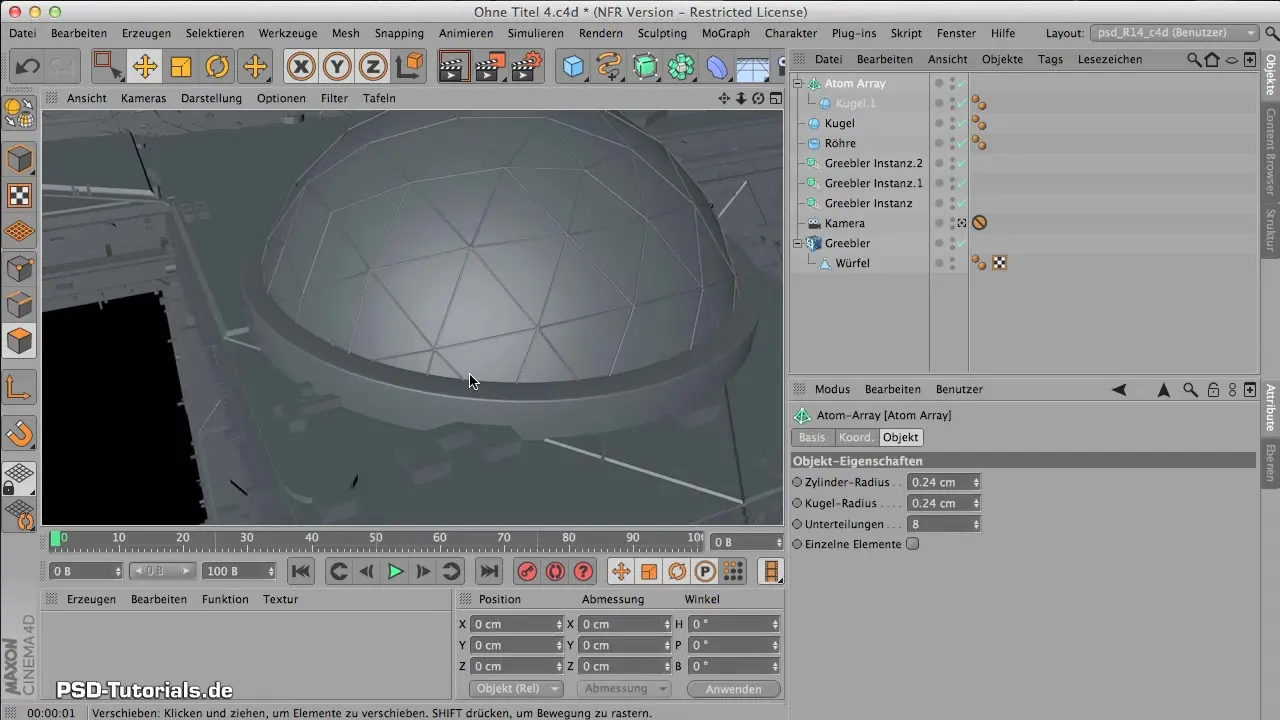
Task: Switch to Texture mode checkerboard icon
Action: point(20,196)
